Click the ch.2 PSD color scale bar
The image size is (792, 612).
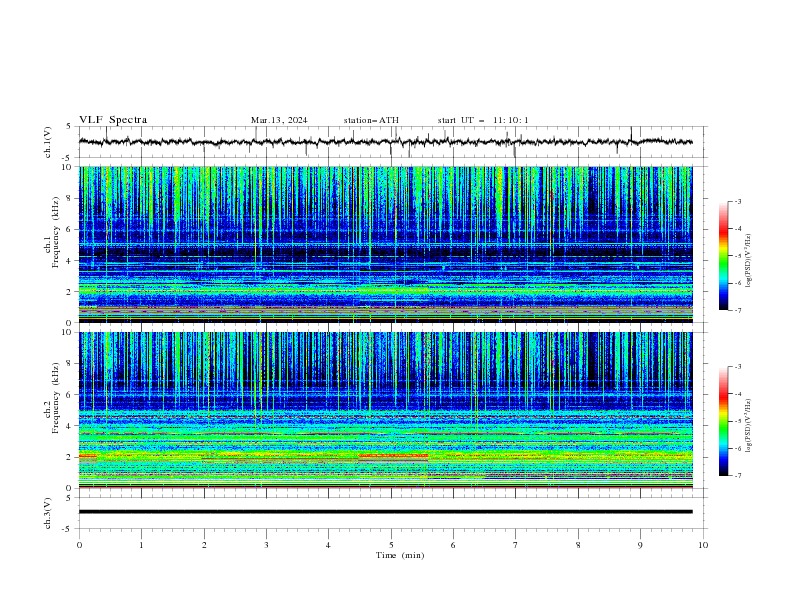(723, 421)
